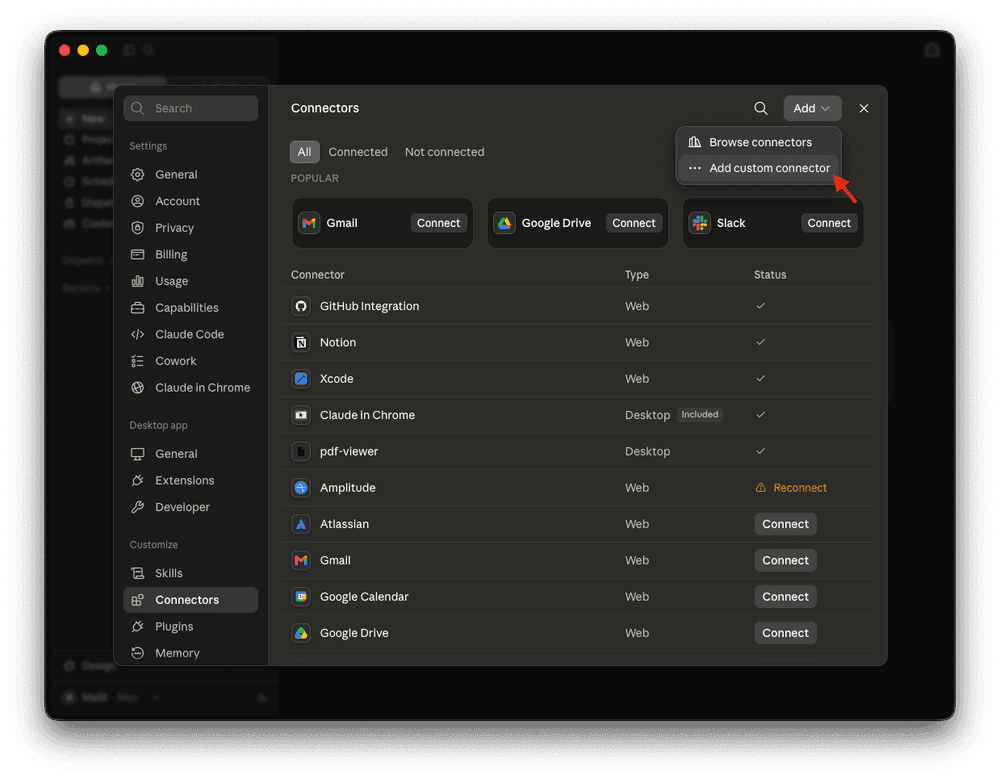This screenshot has width=1000, height=780.
Task: Open Claude Code settings
Action: (191, 335)
